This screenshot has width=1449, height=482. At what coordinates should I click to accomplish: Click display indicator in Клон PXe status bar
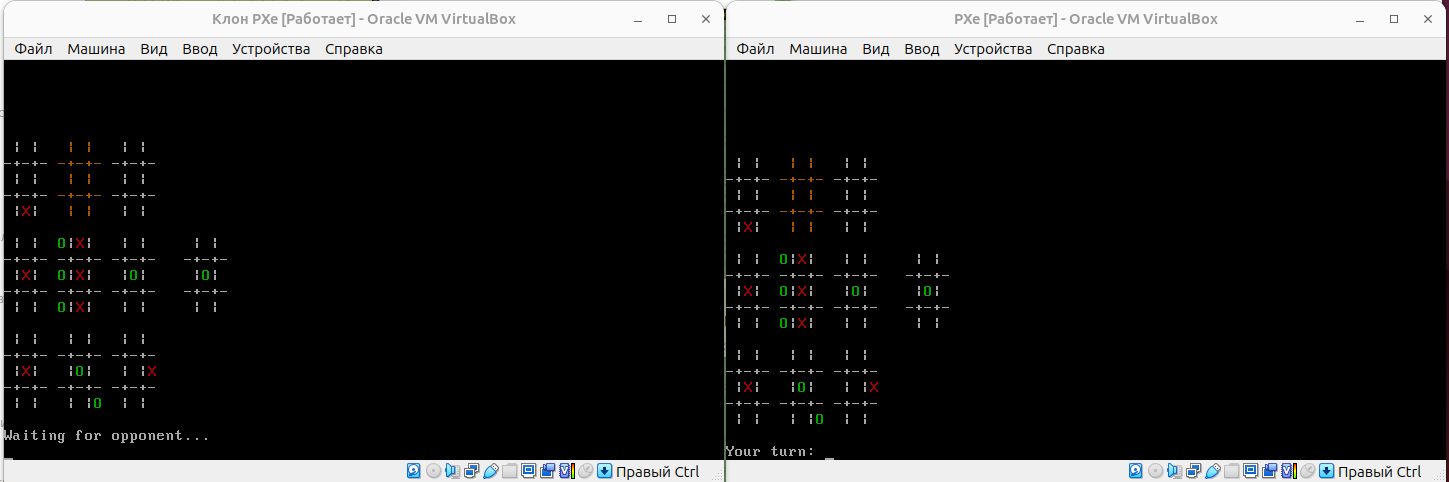[528, 471]
